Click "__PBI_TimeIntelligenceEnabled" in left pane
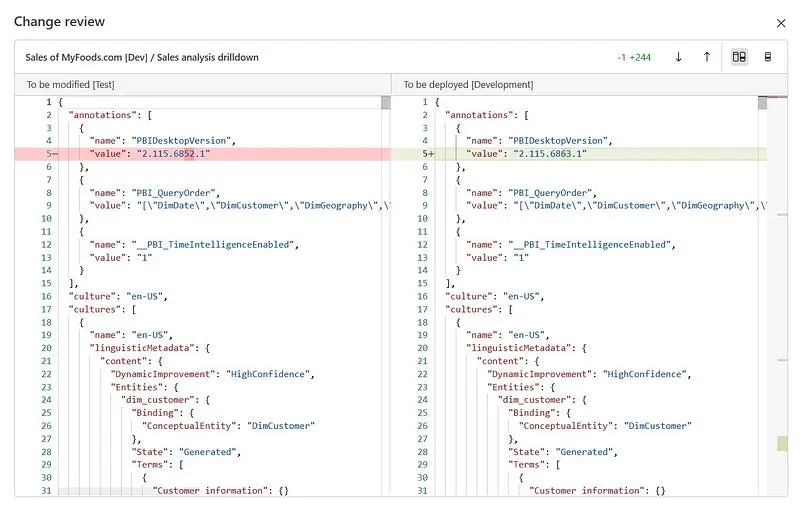The width and height of the screenshot is (800, 510). point(213,245)
